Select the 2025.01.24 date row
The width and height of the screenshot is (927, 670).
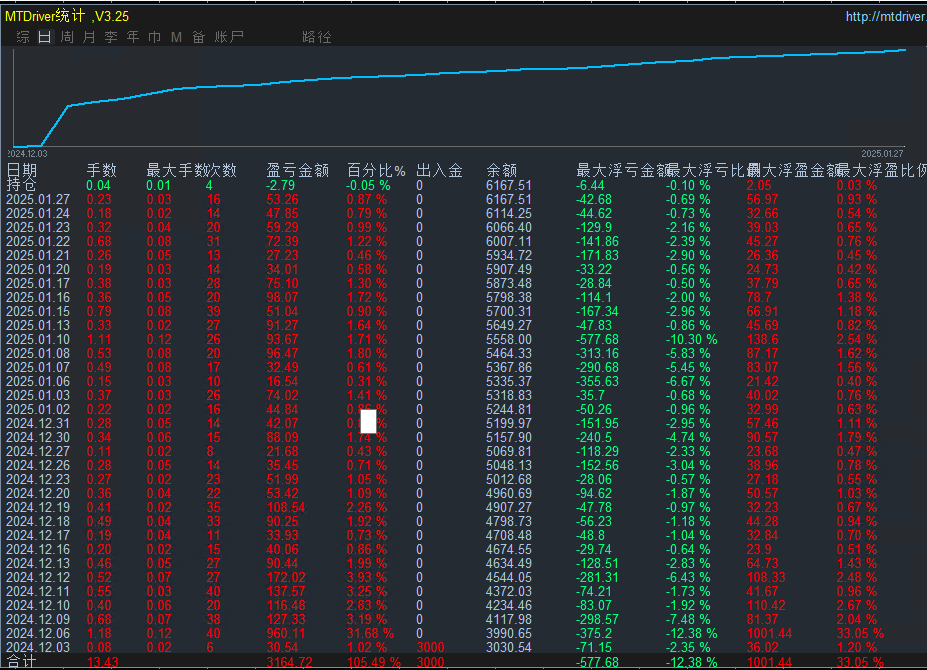pos(38,213)
